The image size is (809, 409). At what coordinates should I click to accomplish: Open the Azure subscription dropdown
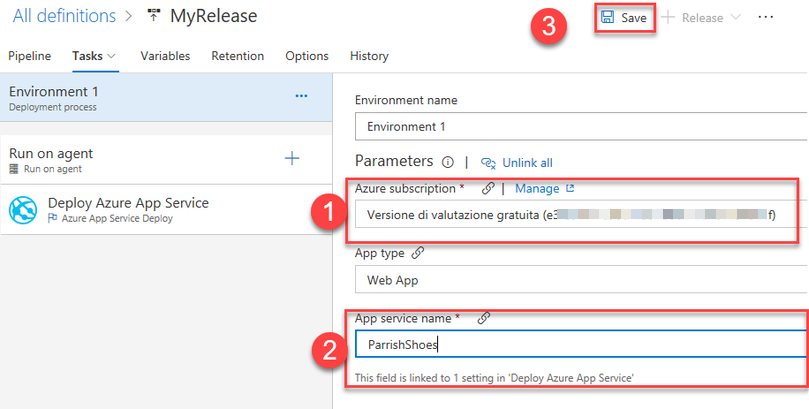pyautogui.click(x=575, y=215)
